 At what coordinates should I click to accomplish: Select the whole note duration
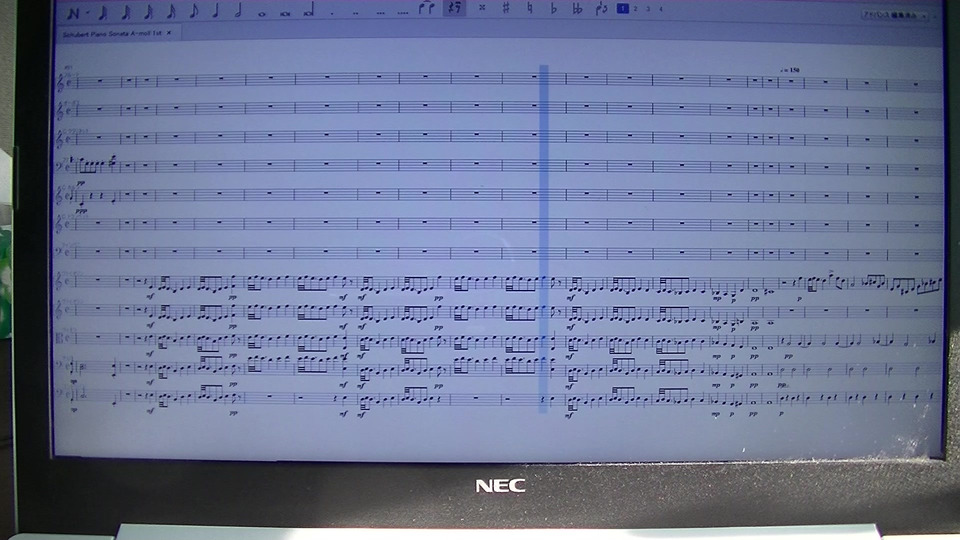[x=262, y=13]
